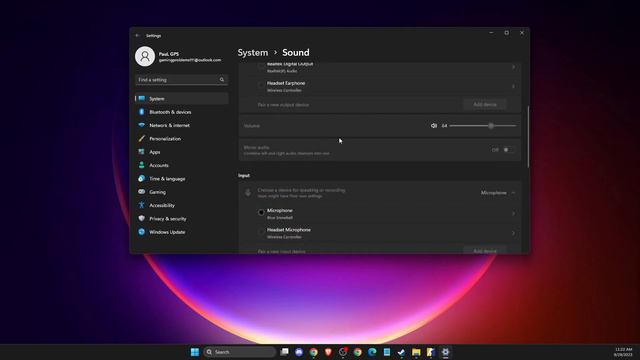
Task: Click Add device for output
Action: click(x=485, y=104)
